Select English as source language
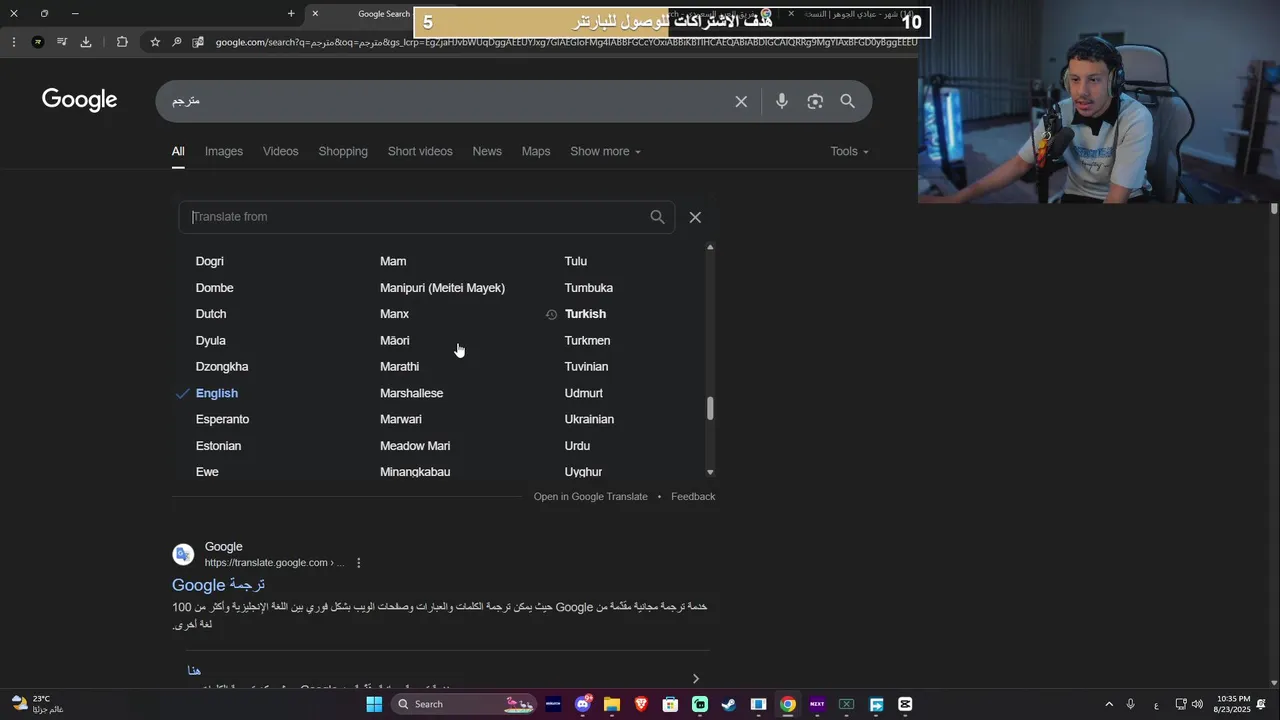Screen dimensions: 1280x720 [217, 393]
